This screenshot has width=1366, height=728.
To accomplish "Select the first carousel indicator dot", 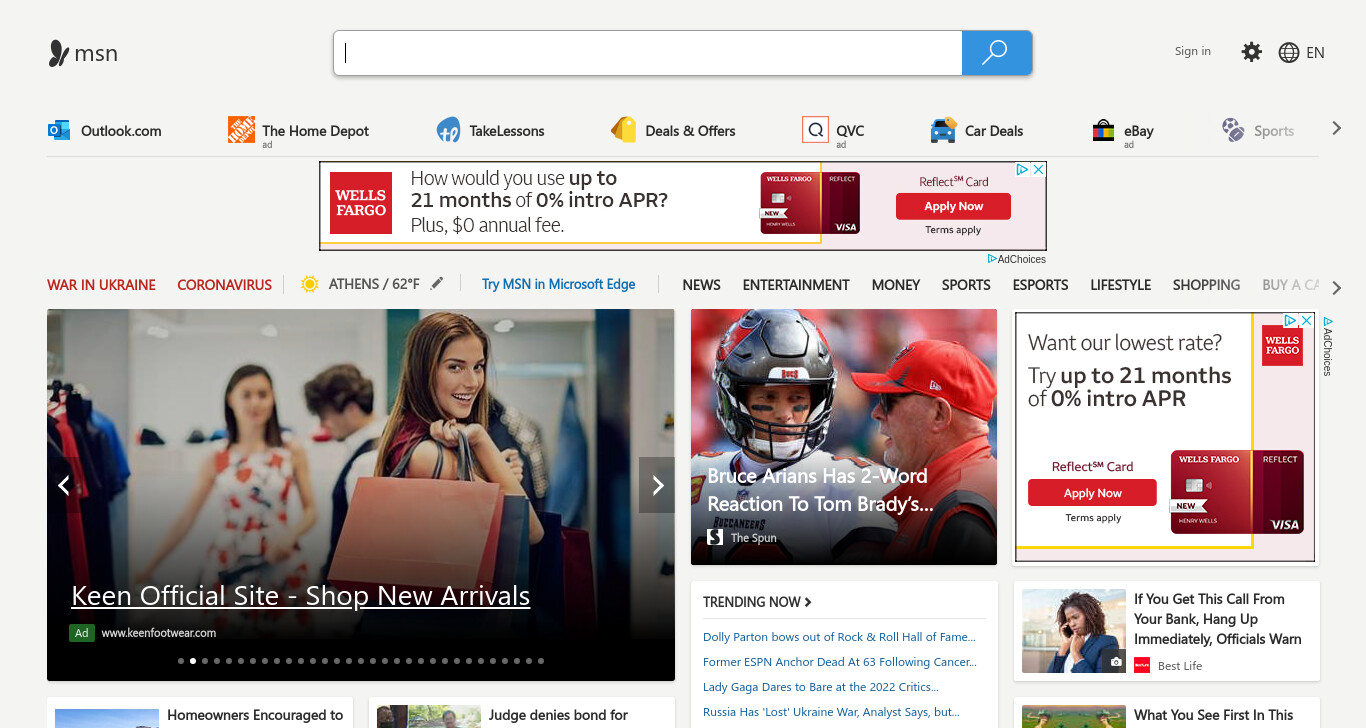I will [181, 661].
